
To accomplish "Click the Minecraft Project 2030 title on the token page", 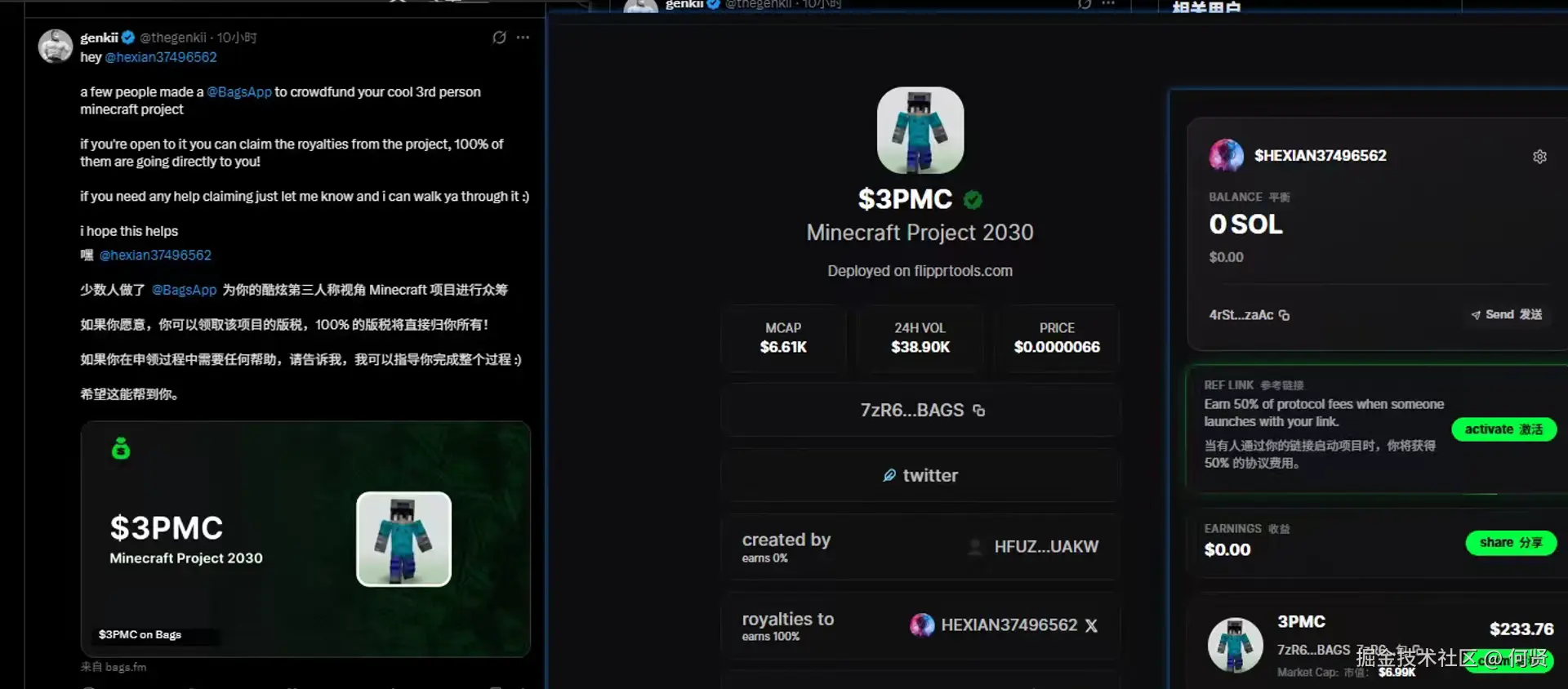I will click(920, 233).
